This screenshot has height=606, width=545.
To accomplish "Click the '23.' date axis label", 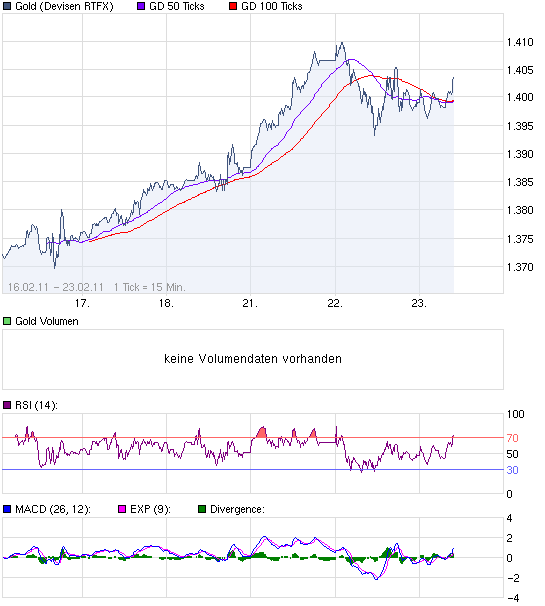I will (x=419, y=303).
